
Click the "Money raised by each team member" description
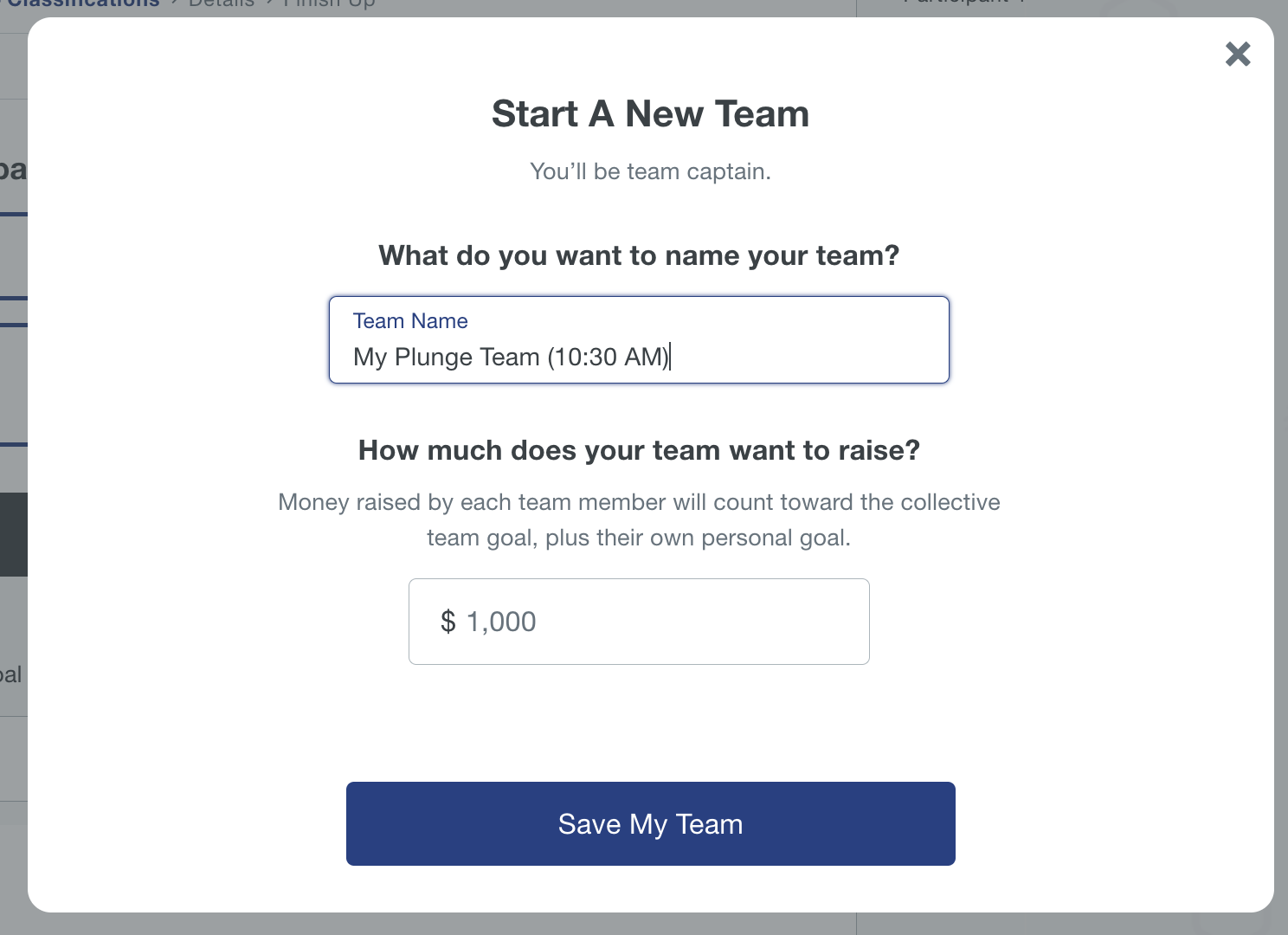(x=639, y=502)
